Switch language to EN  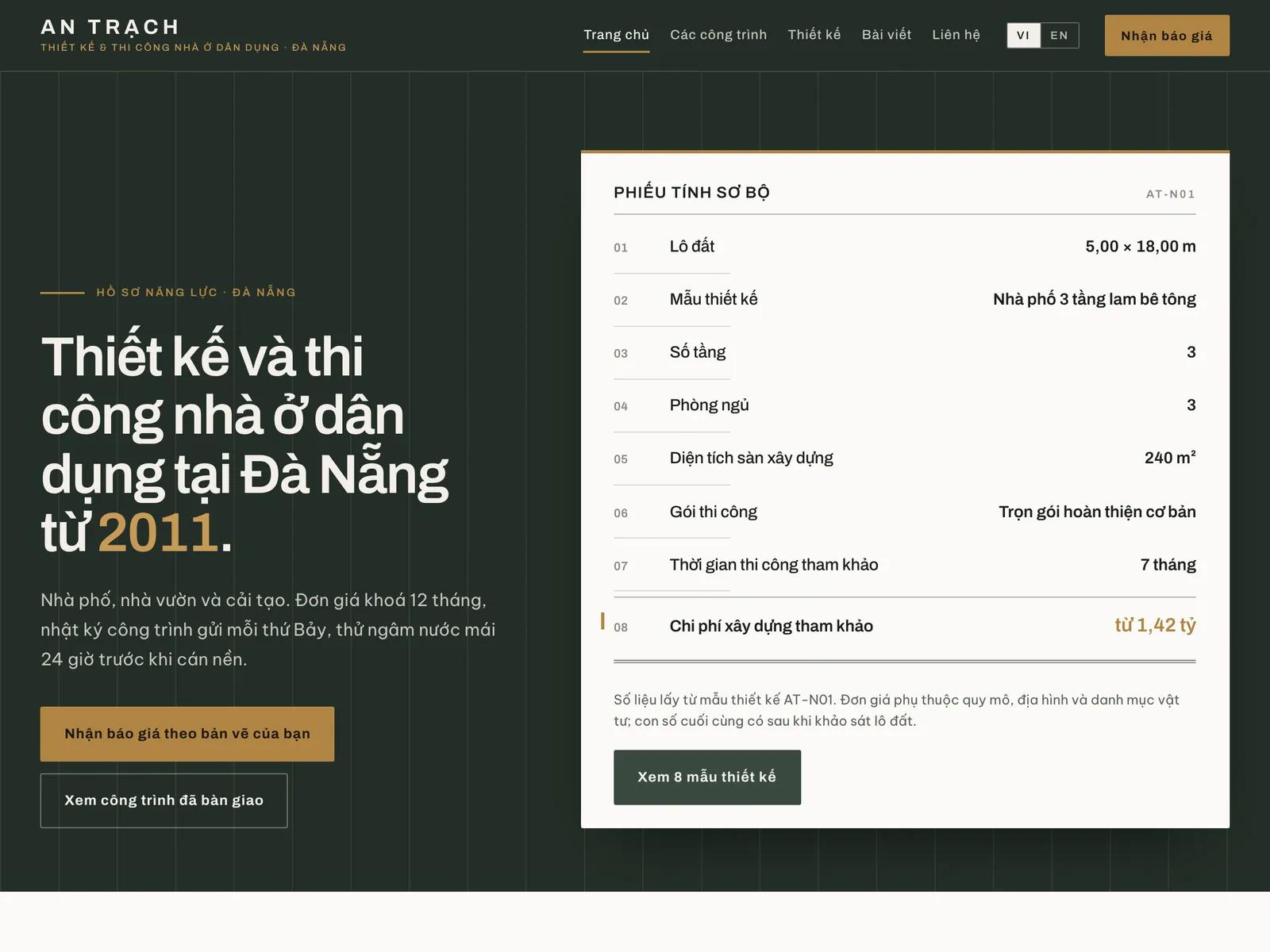pos(1060,36)
